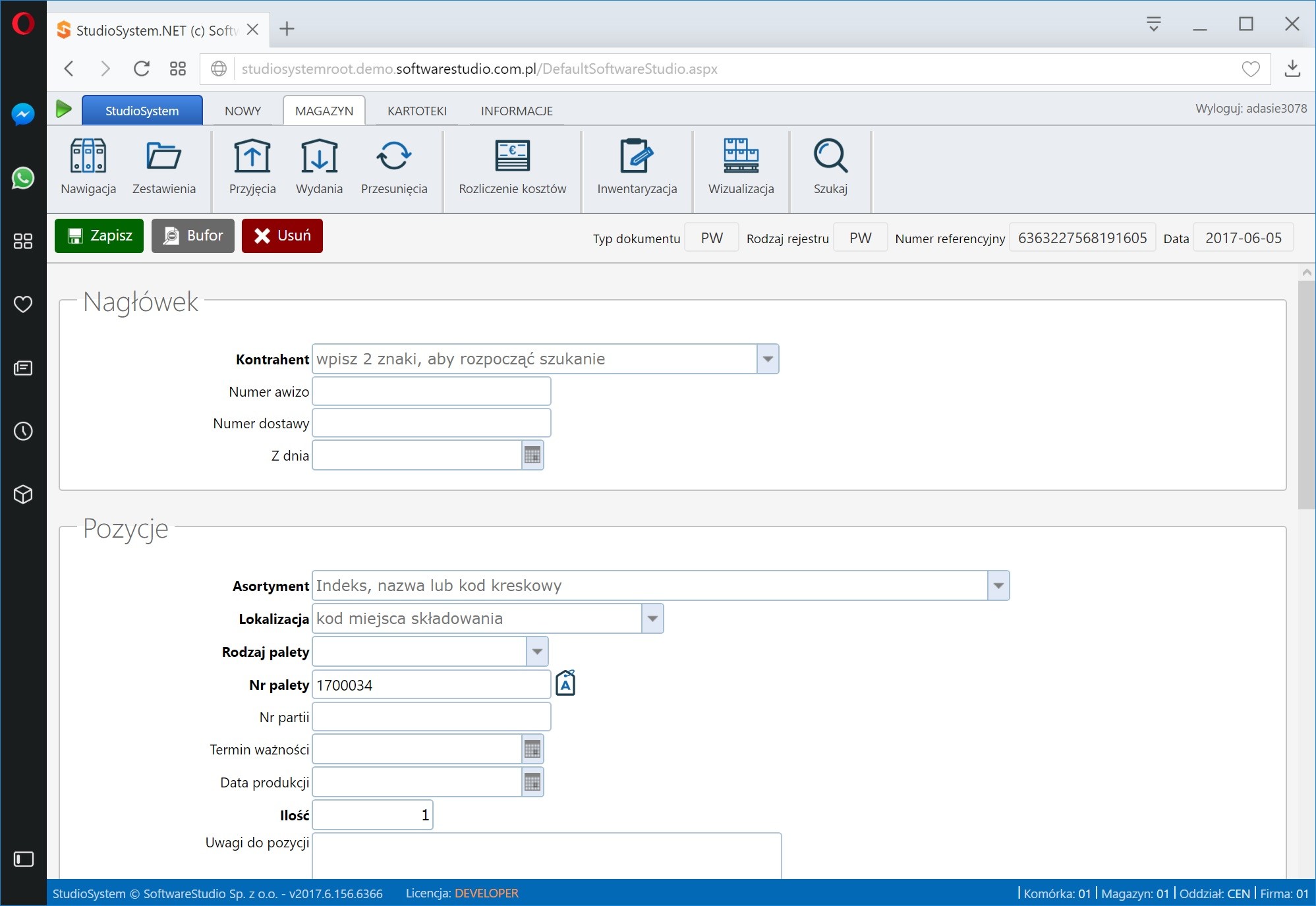This screenshot has width=1316, height=906.
Task: Focus the Numer dostawy field
Action: (431, 423)
